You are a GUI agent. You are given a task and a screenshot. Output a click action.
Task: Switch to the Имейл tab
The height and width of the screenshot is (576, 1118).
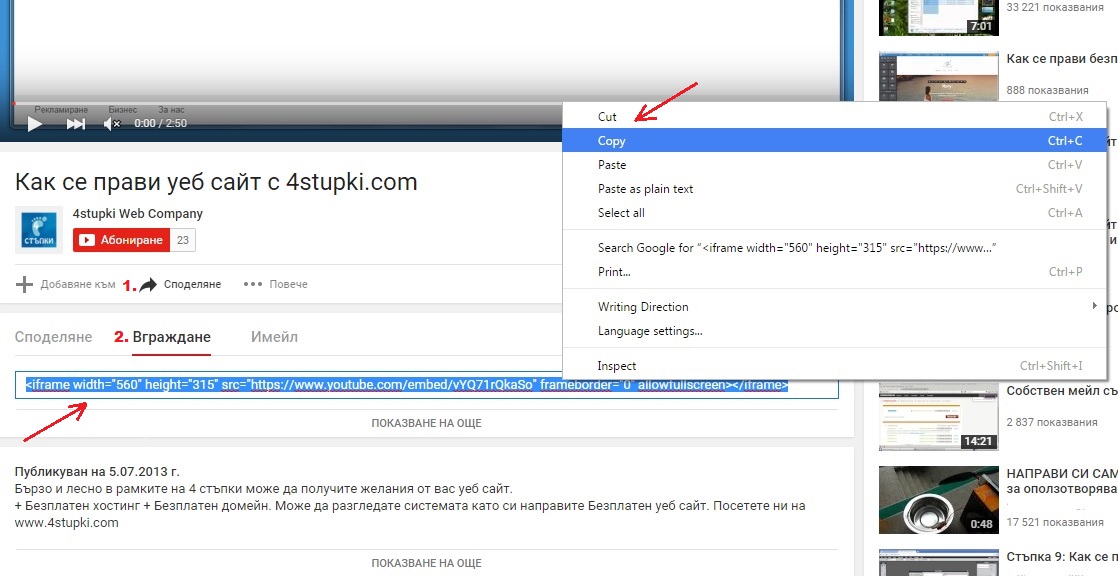pyautogui.click(x=275, y=336)
